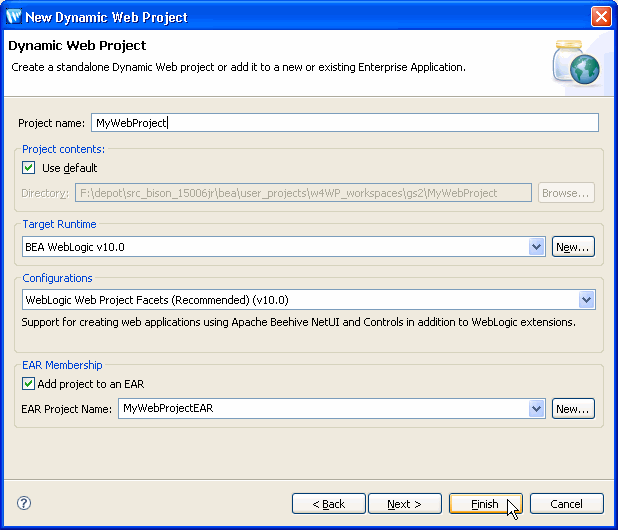The image size is (618, 530).
Task: Click the Next button
Action: point(405,504)
